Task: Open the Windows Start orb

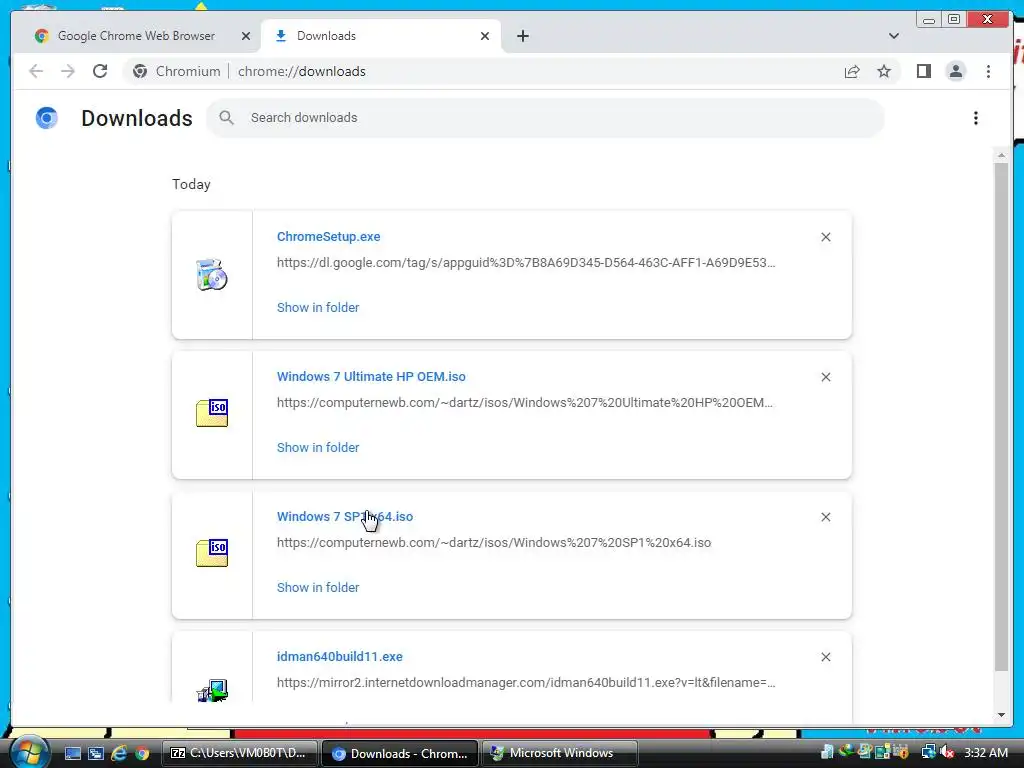Action: [30, 752]
